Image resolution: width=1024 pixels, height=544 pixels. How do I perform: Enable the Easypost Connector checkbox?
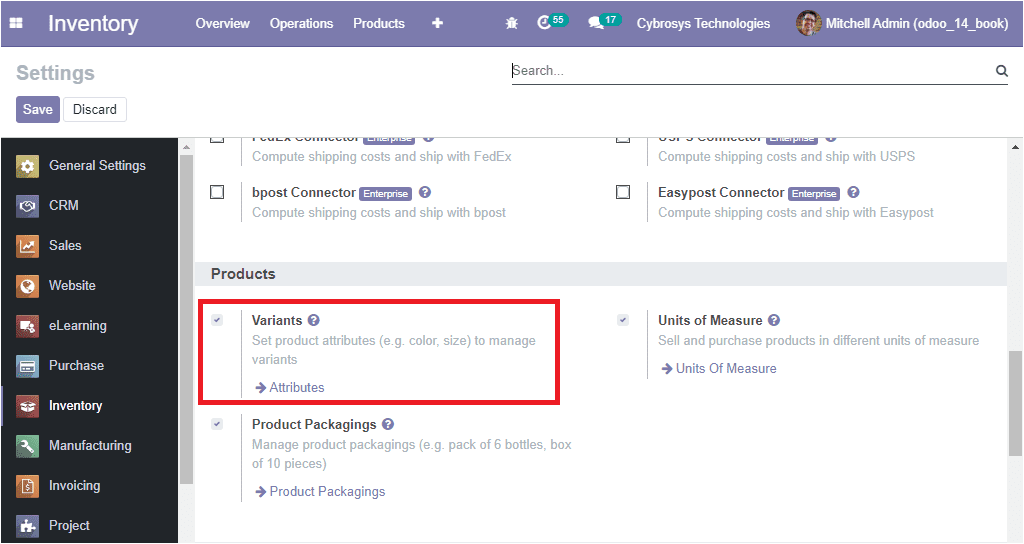pos(623,192)
